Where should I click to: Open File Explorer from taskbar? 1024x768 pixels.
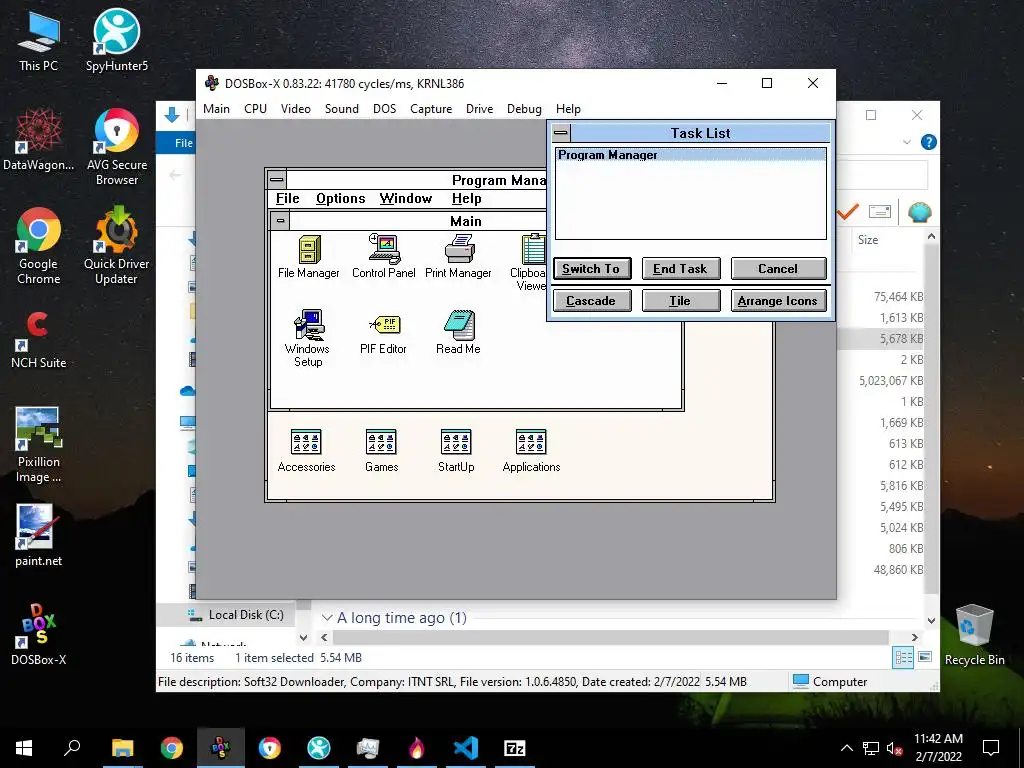(x=123, y=748)
